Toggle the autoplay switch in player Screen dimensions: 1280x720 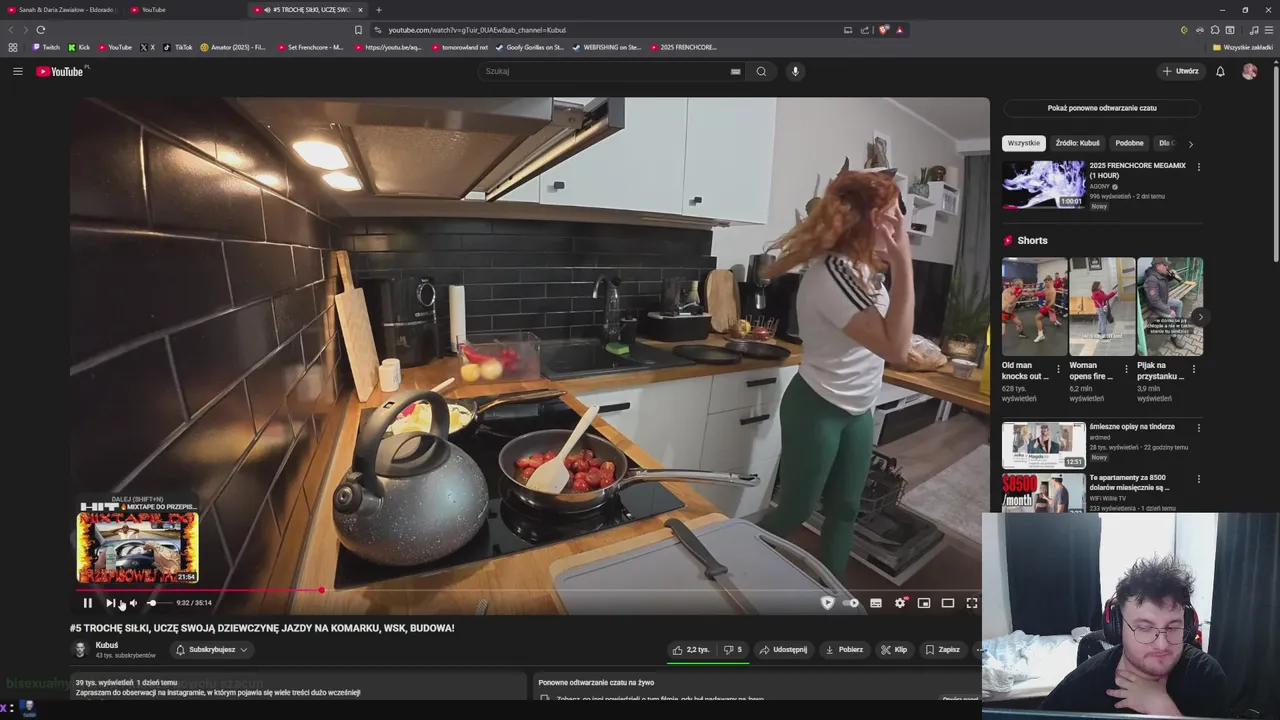pyautogui.click(x=851, y=603)
